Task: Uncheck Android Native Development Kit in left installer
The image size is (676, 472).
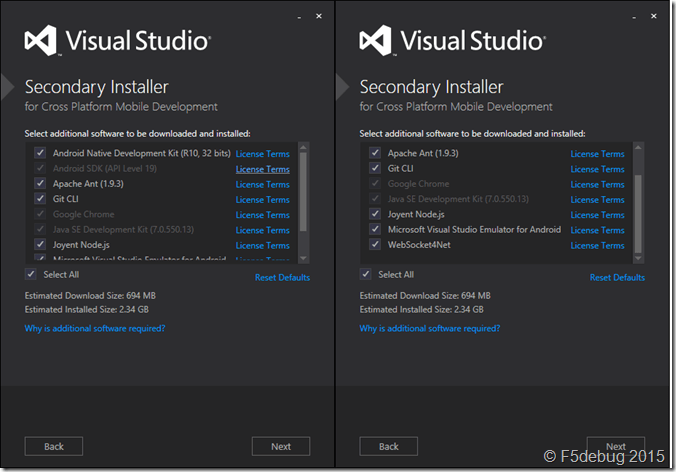Action: coord(40,153)
